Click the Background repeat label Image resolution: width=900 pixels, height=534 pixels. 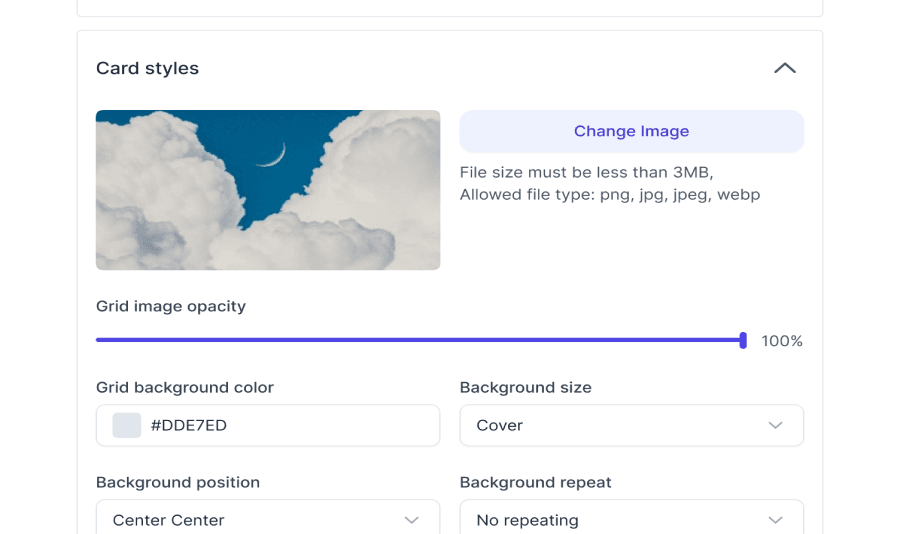535,482
